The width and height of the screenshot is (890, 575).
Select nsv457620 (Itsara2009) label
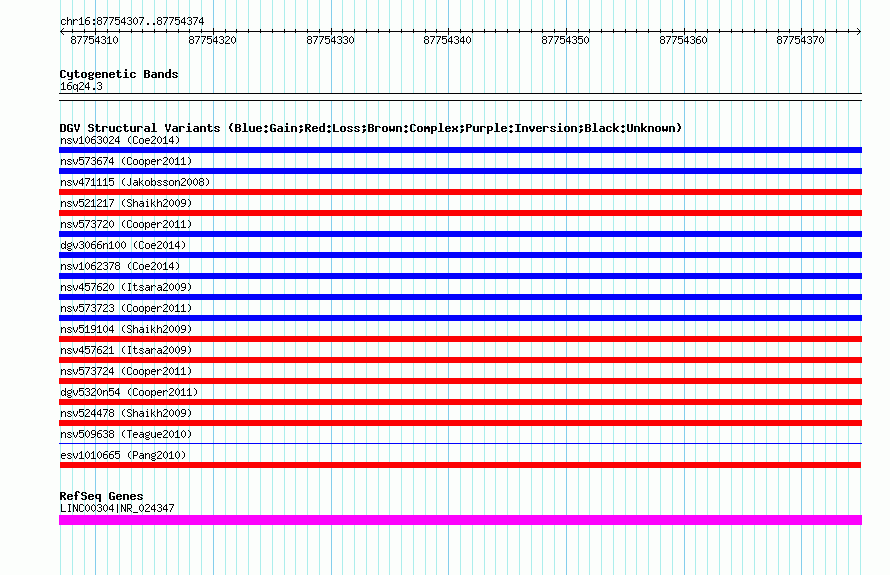126,287
